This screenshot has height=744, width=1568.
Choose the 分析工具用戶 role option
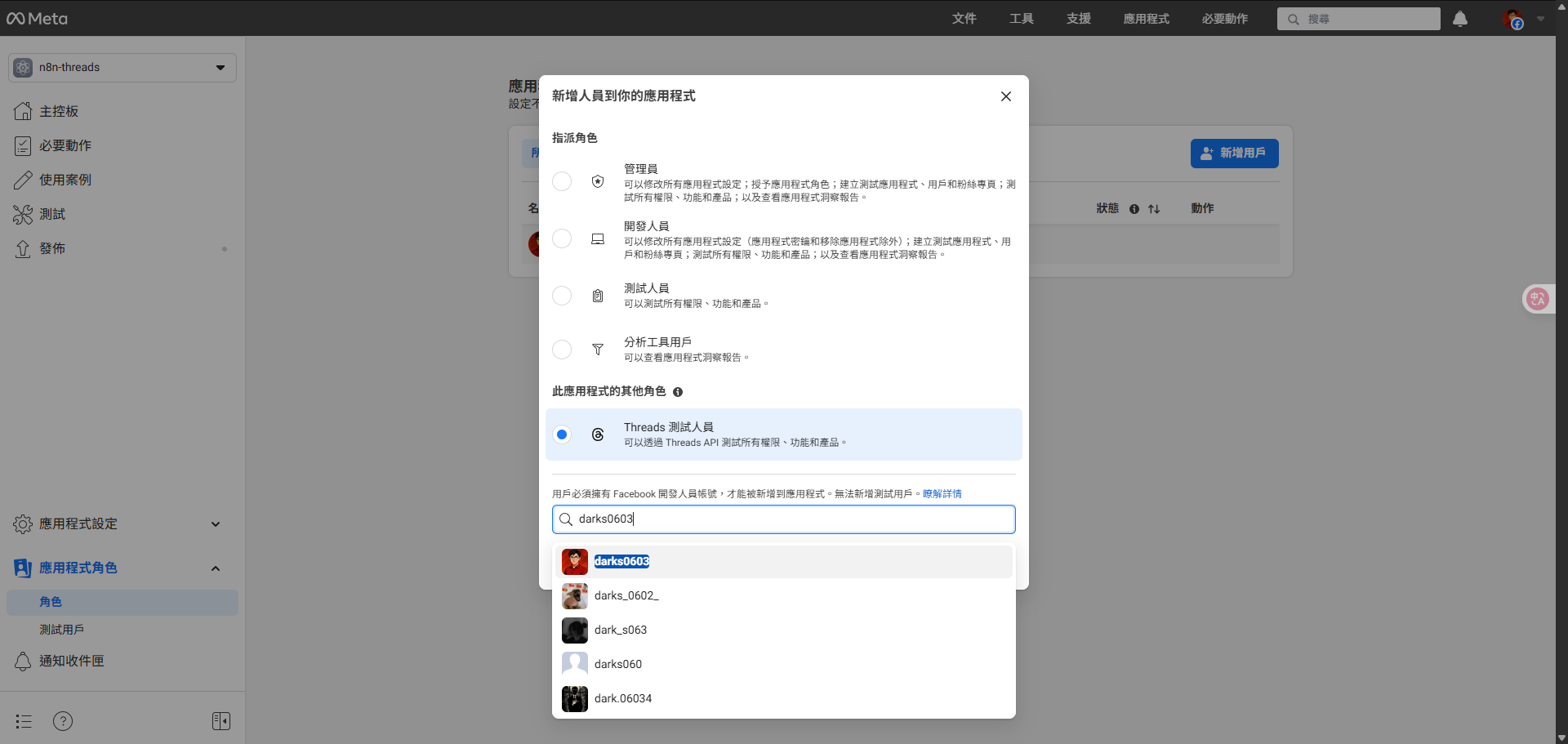click(562, 350)
